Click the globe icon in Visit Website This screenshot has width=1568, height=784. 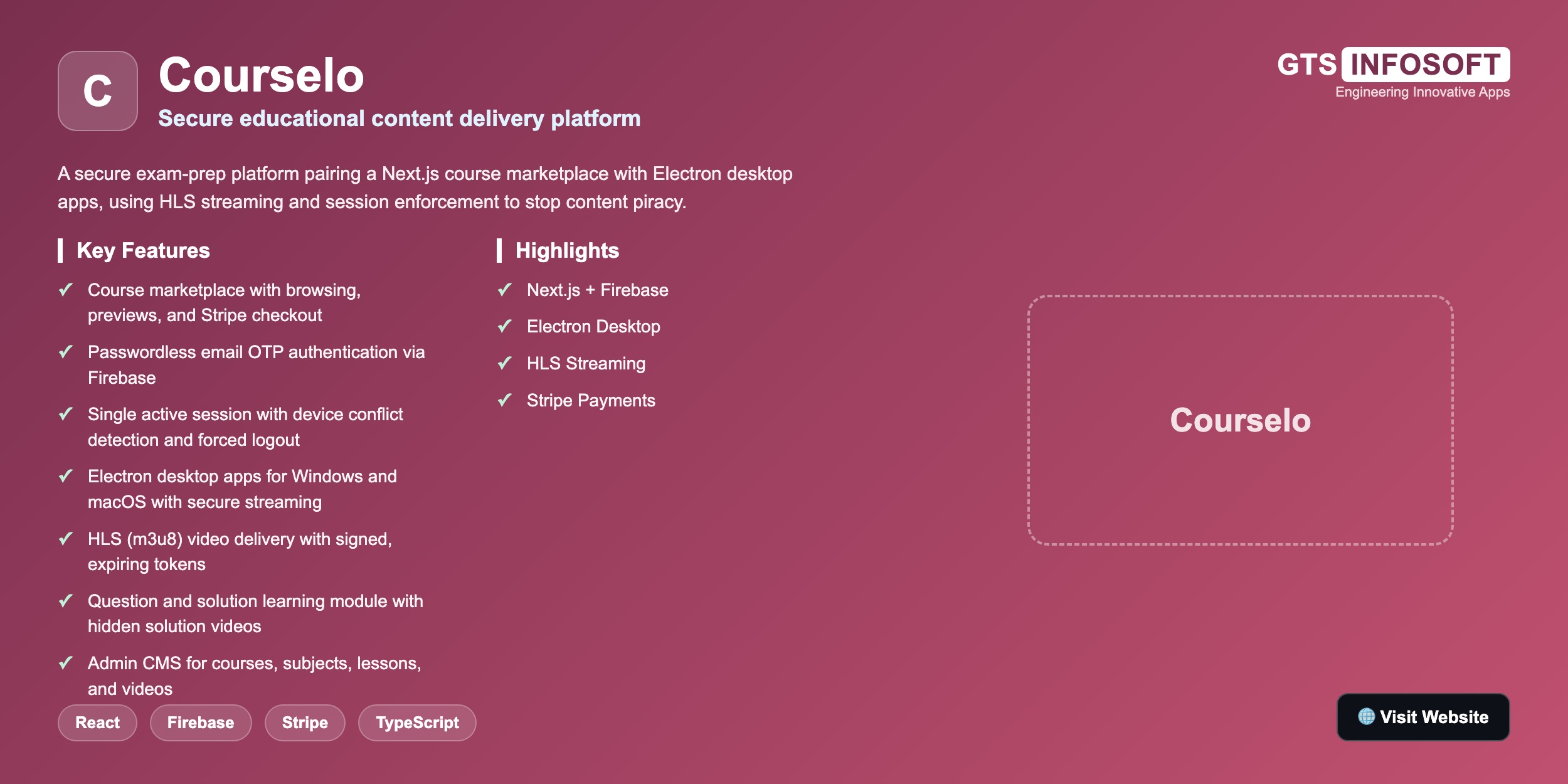(x=1367, y=717)
